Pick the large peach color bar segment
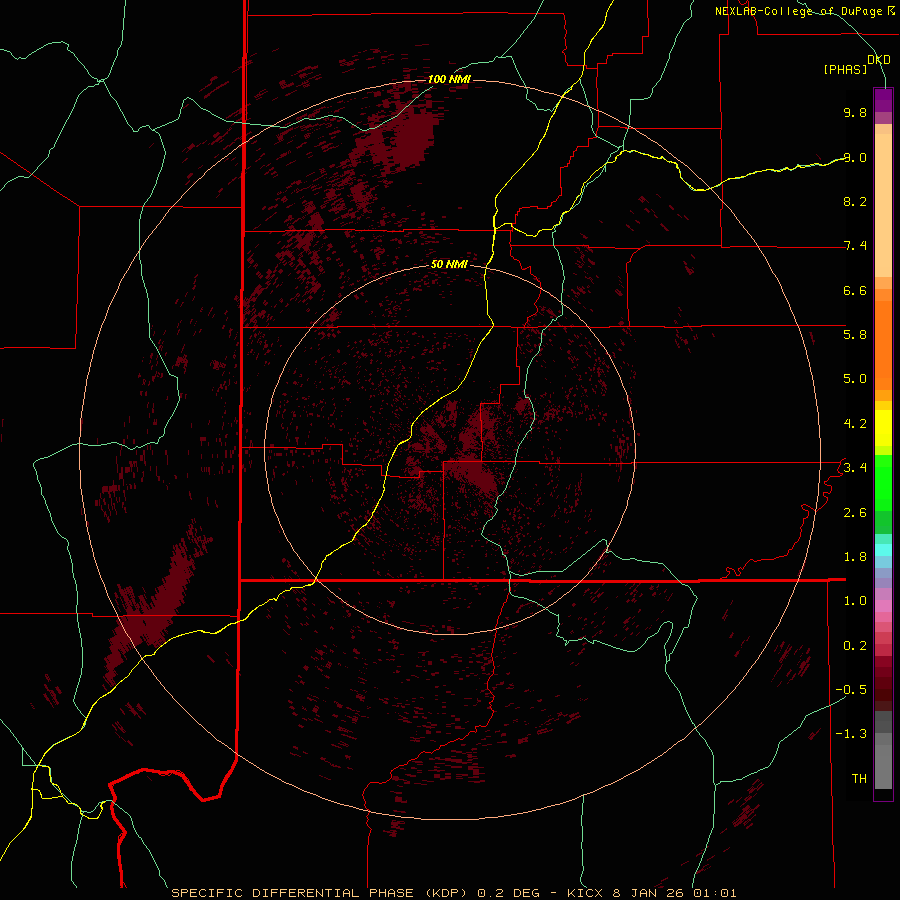Image resolution: width=900 pixels, height=900 pixels. pyautogui.click(x=883, y=205)
